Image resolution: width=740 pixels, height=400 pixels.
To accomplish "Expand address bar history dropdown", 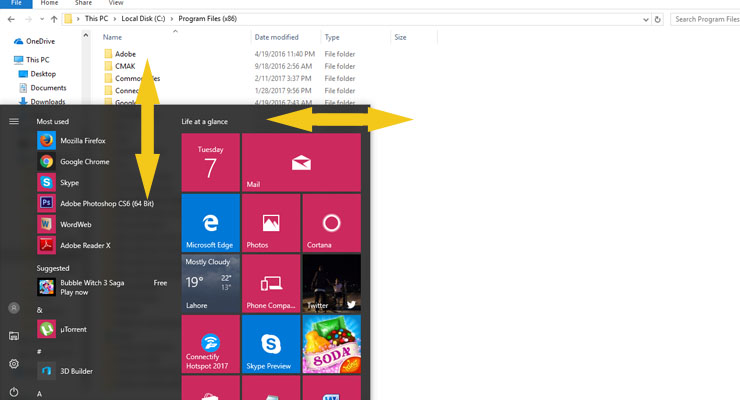I will 646,19.
